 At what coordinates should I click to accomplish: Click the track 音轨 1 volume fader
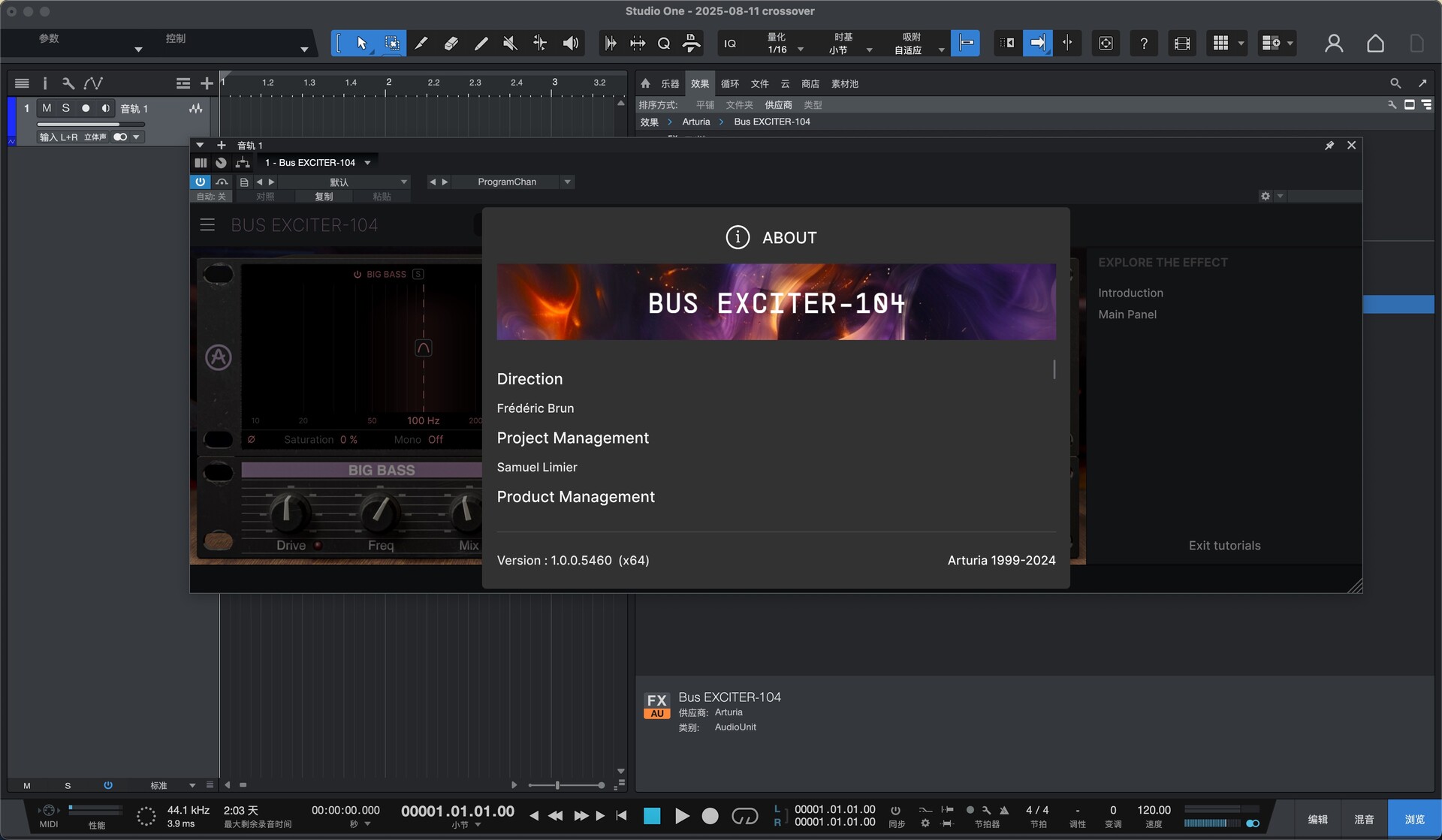pyautogui.click(x=91, y=125)
